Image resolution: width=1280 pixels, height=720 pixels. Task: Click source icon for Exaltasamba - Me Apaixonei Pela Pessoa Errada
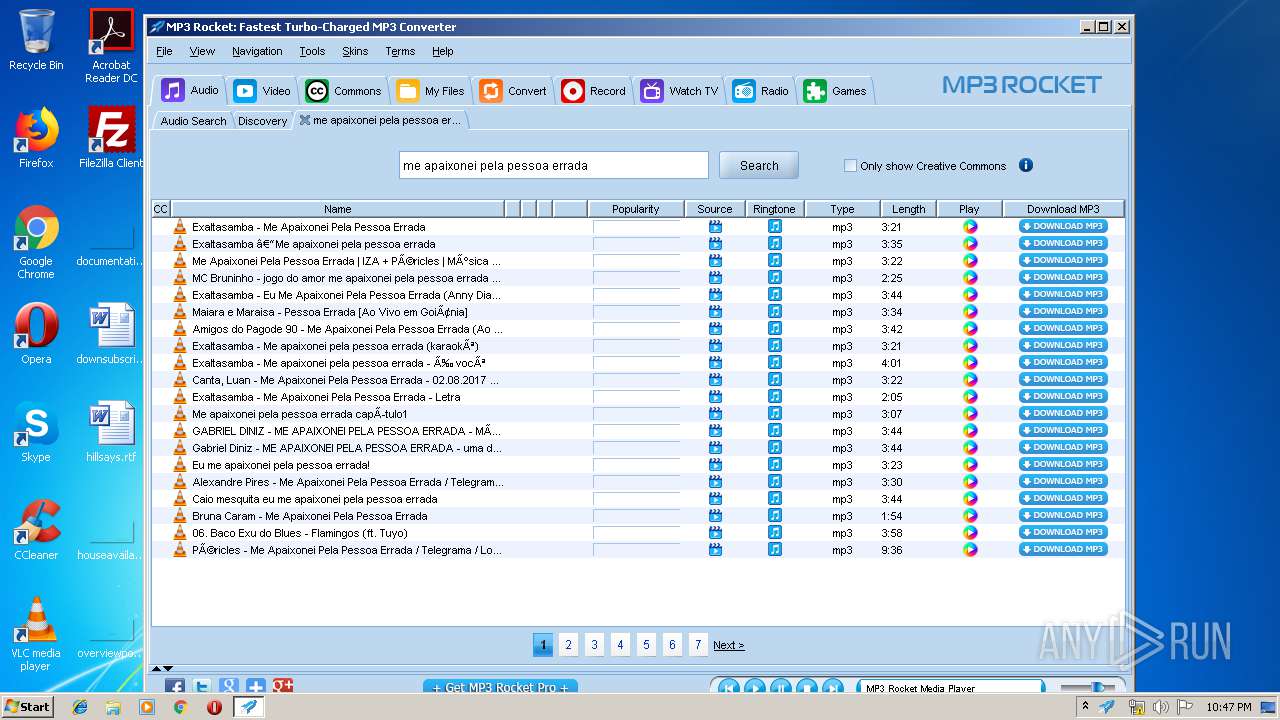[x=715, y=227]
